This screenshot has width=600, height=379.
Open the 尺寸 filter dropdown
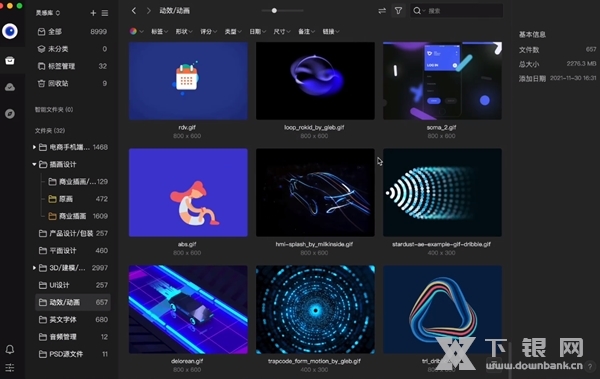[282, 31]
